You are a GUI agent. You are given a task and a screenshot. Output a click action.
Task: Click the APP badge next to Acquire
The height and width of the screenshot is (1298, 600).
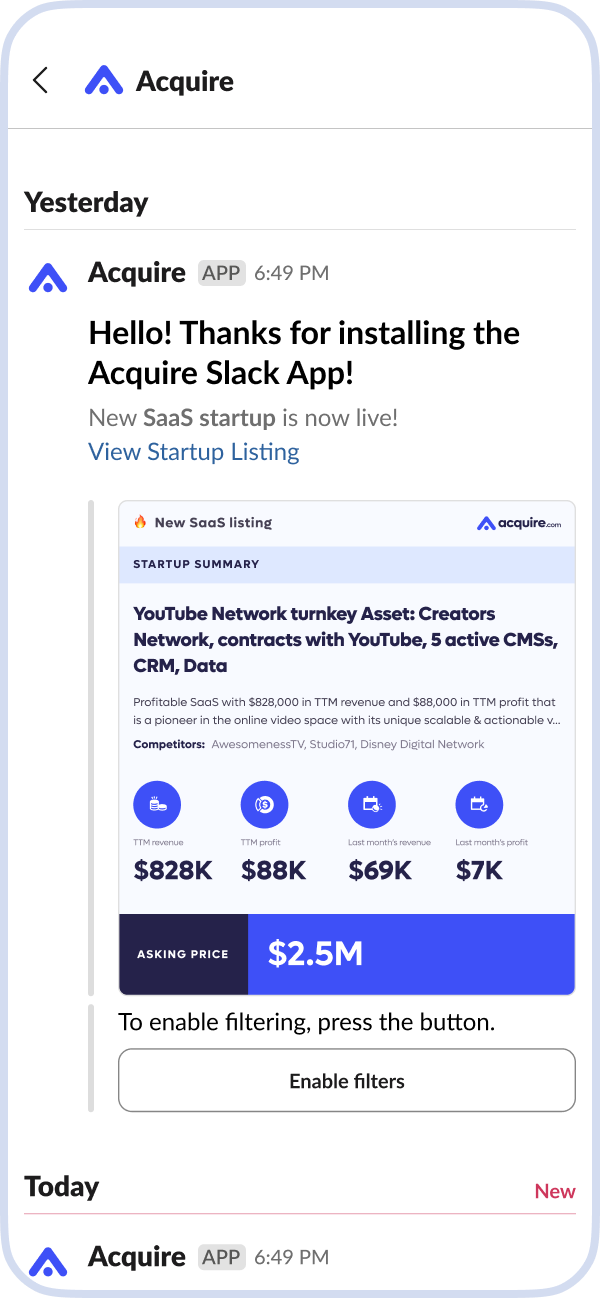click(x=220, y=272)
